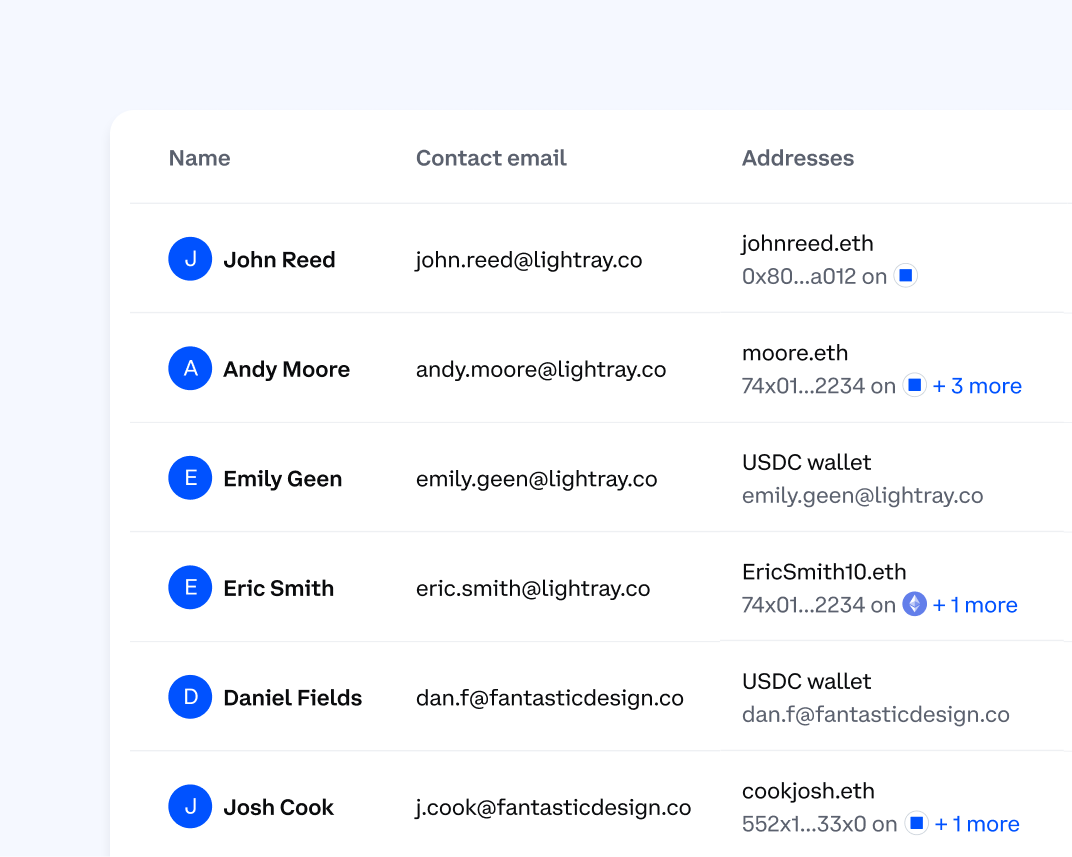Viewport: 1072px width, 857px height.
Task: Click the Ethereum icon in Eric Smith's row
Action: point(915,604)
